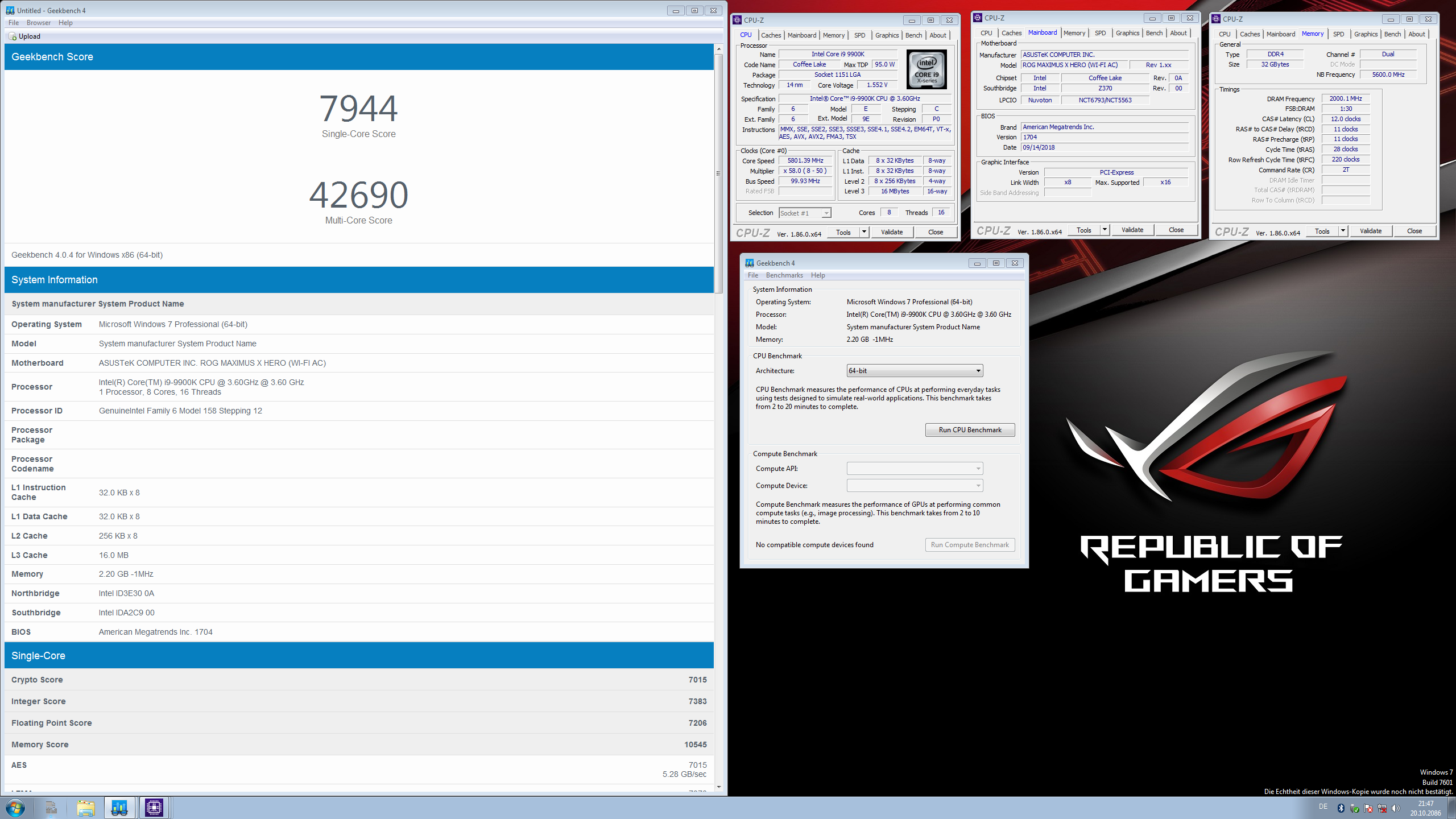Click the small Geekbench 4 dialog title icon
The height and width of the screenshot is (819, 1456).
click(x=750, y=263)
